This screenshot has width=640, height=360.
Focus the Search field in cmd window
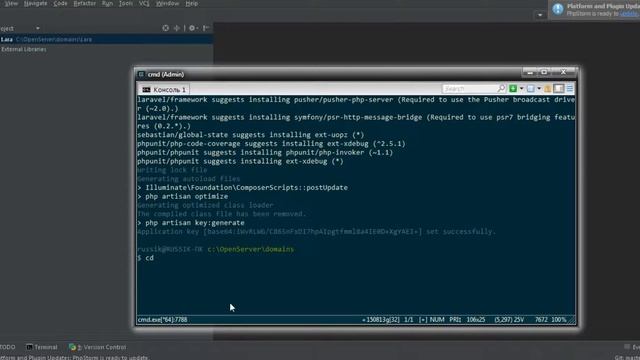click(469, 89)
